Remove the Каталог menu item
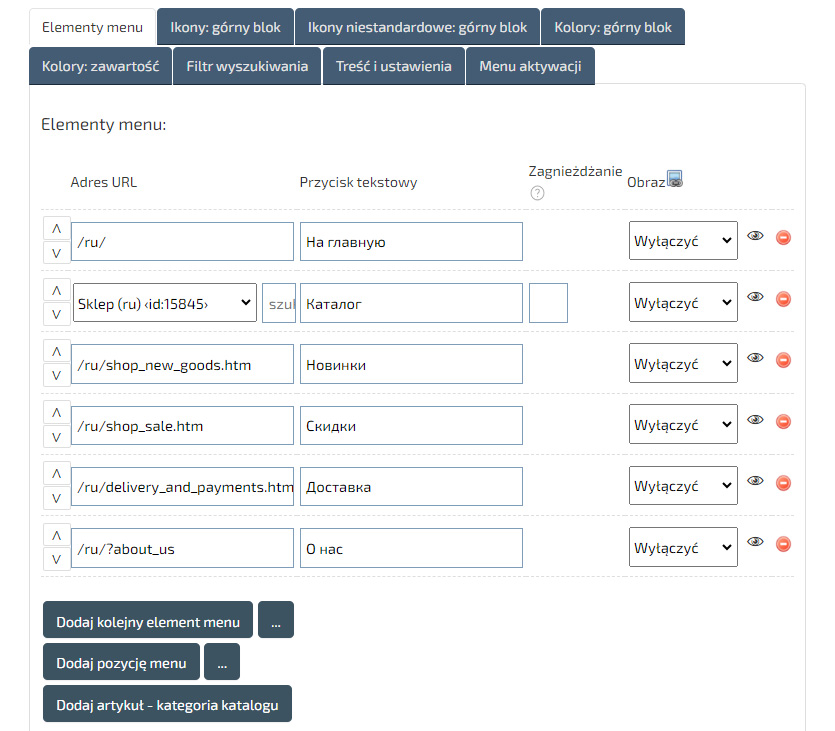 (x=783, y=298)
